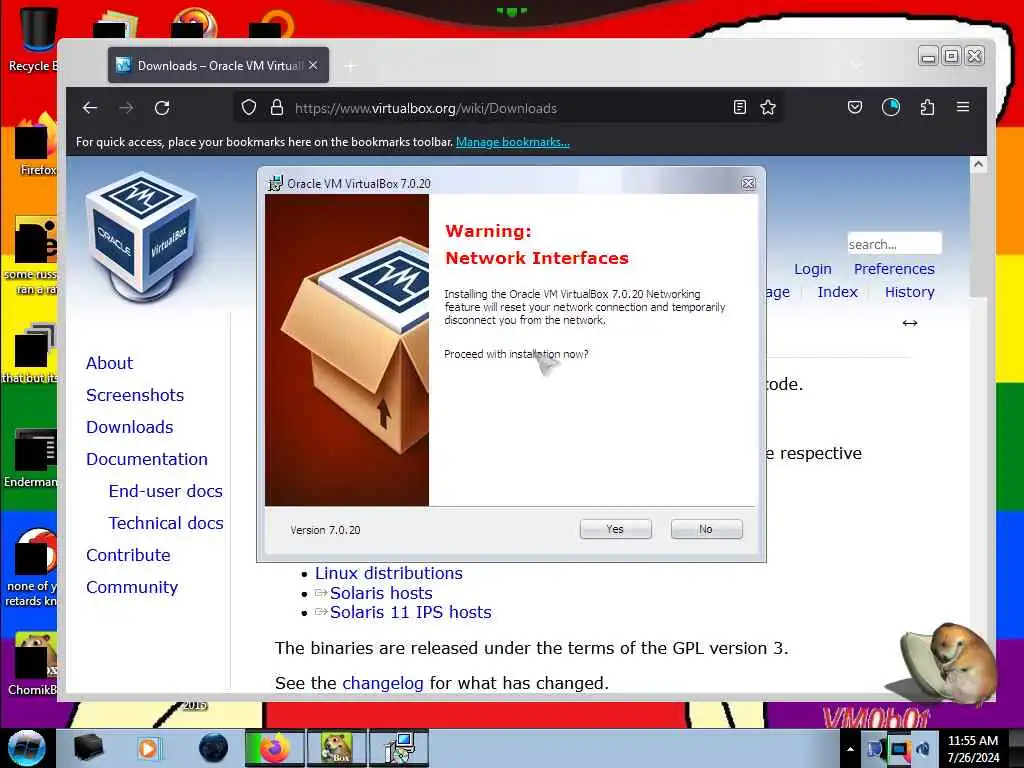Open the About sidebar link
The height and width of the screenshot is (768, 1024).
(x=109, y=363)
